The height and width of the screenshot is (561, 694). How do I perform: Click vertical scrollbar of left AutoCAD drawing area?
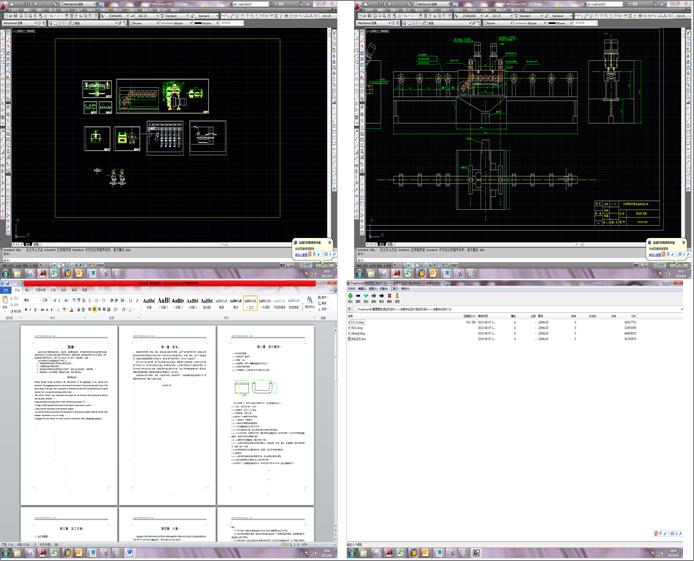point(329,134)
